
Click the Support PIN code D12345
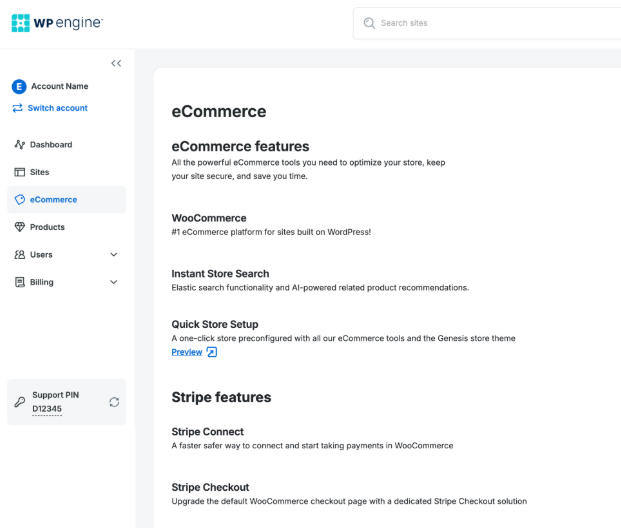click(47, 409)
